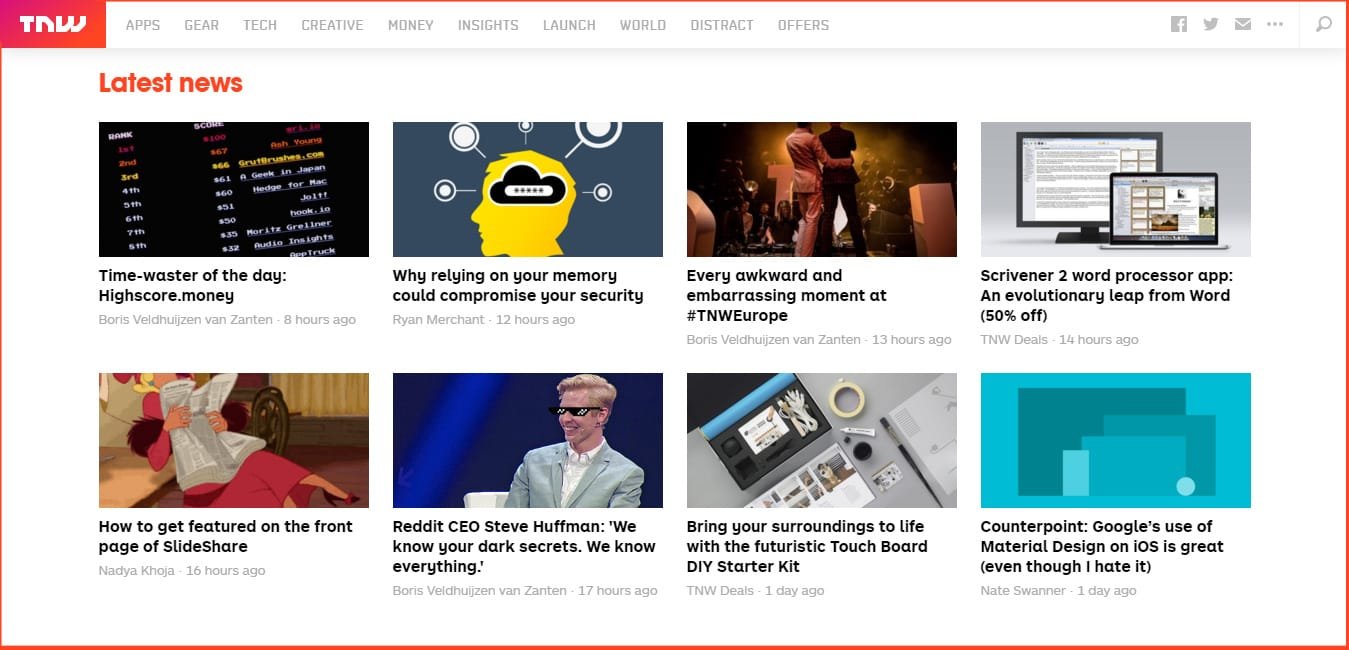This screenshot has height=650, width=1349.
Task: Click author Boris Veldhuijzen van Zanten under Highscore.money
Action: (186, 320)
